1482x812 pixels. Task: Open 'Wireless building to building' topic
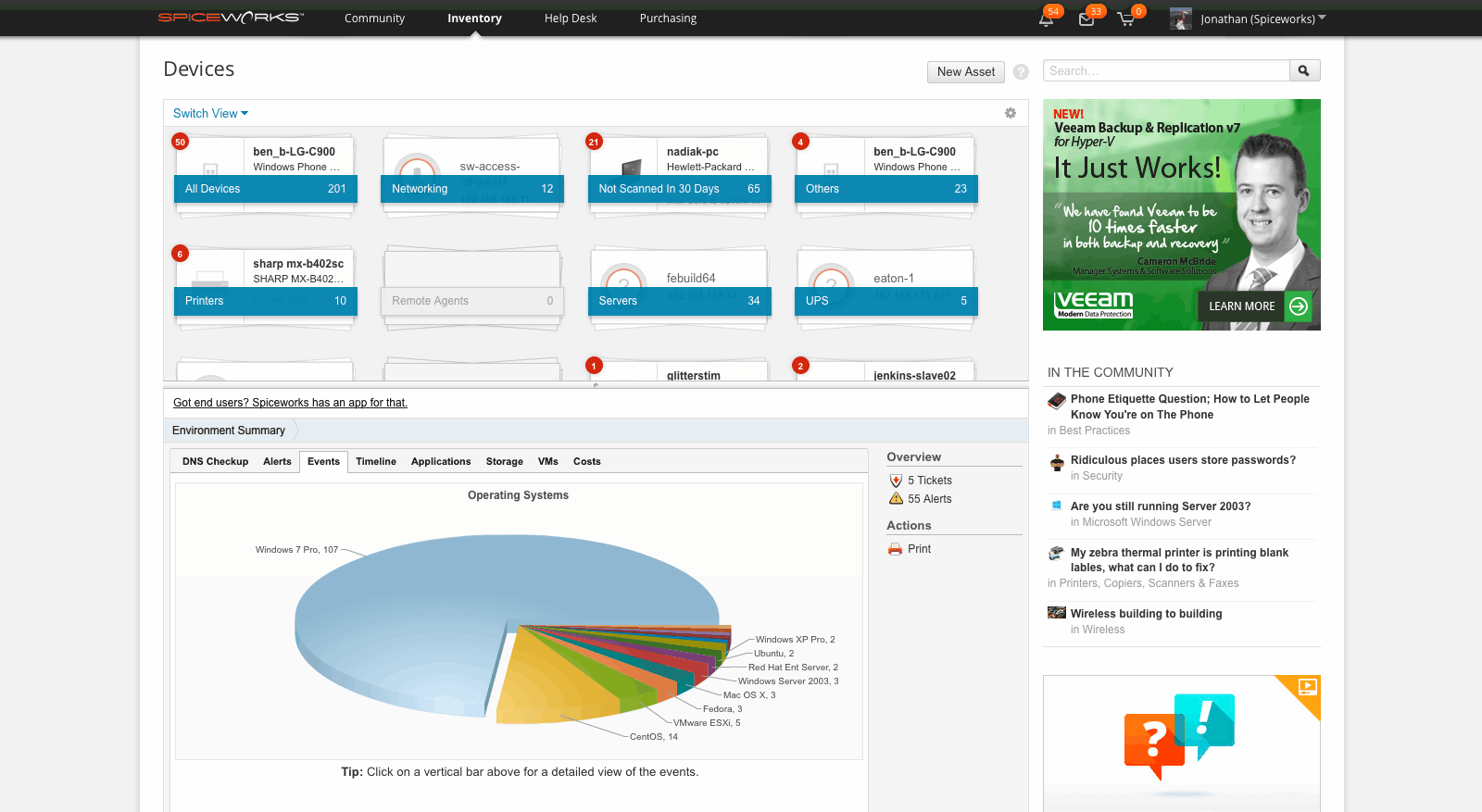pyautogui.click(x=1146, y=614)
